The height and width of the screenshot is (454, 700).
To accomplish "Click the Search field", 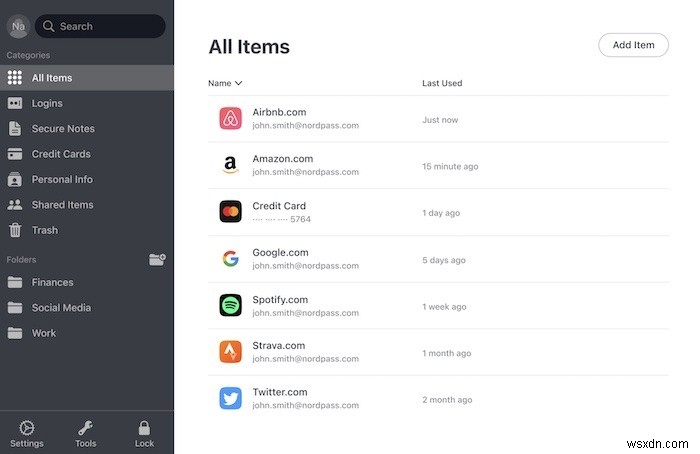I will [x=100, y=26].
